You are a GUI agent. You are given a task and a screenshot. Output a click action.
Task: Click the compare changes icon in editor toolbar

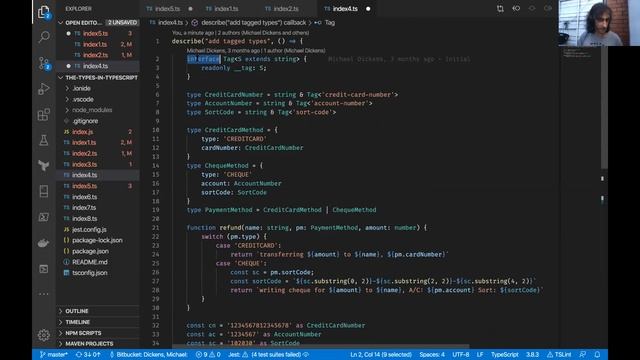[500, 9]
